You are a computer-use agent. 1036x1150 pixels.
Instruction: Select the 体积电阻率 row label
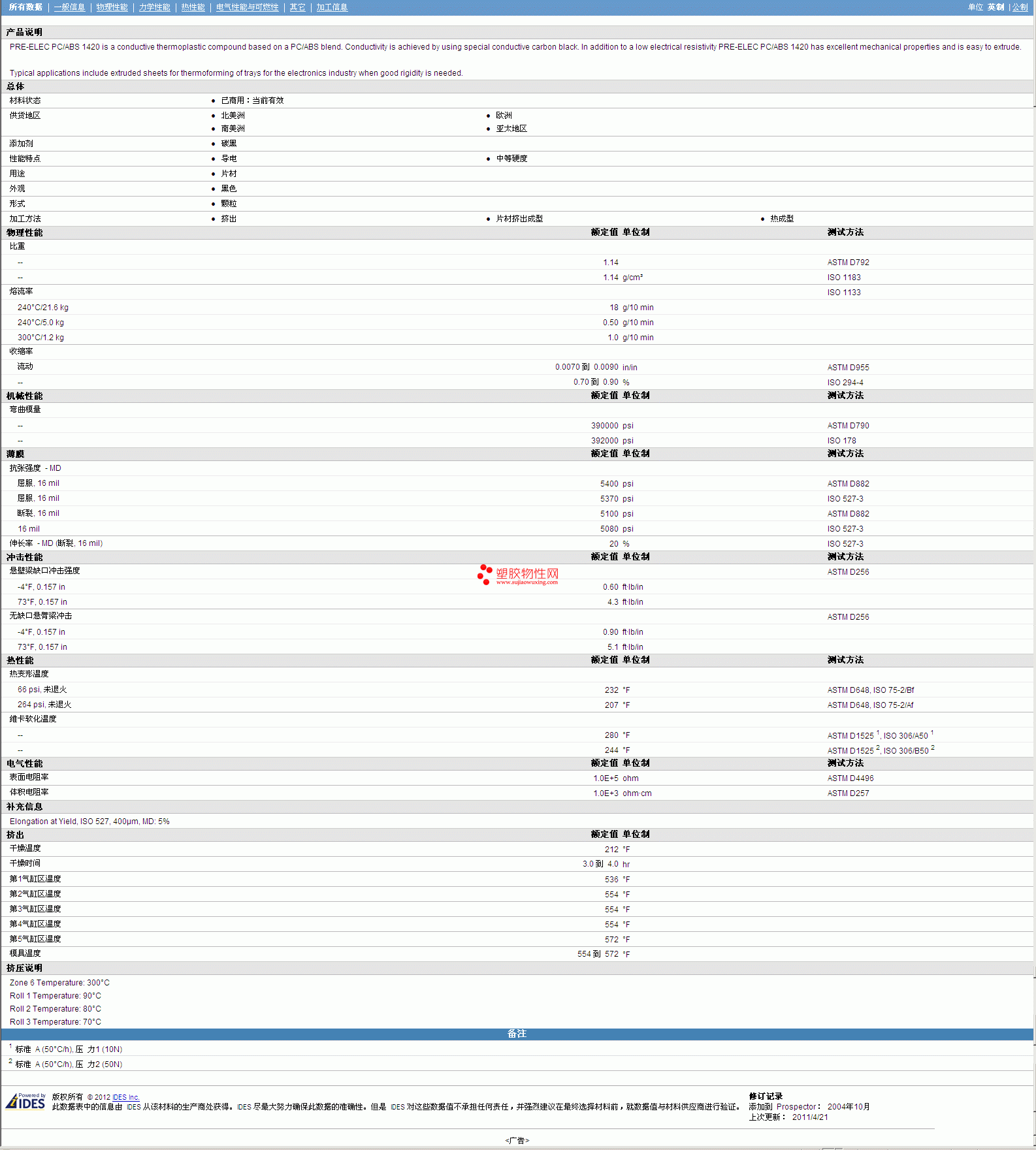[29, 792]
